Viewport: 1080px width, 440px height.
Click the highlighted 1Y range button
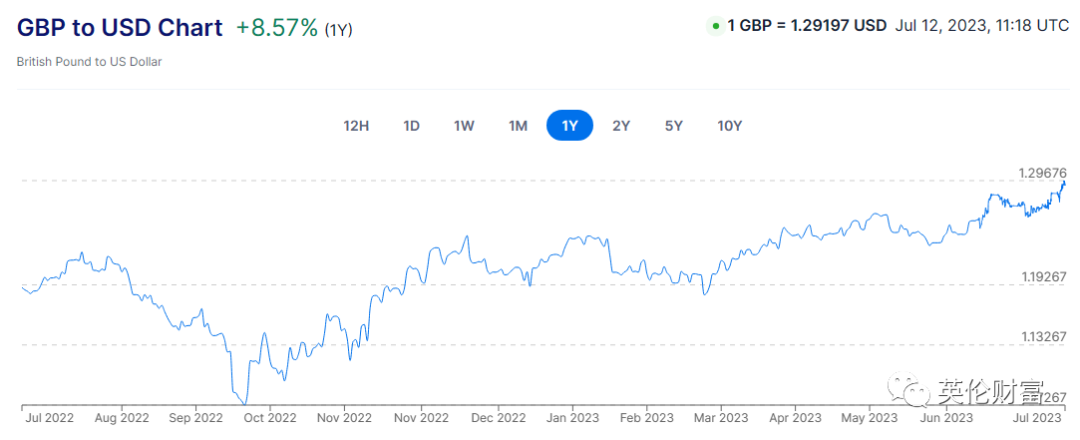[x=569, y=126]
